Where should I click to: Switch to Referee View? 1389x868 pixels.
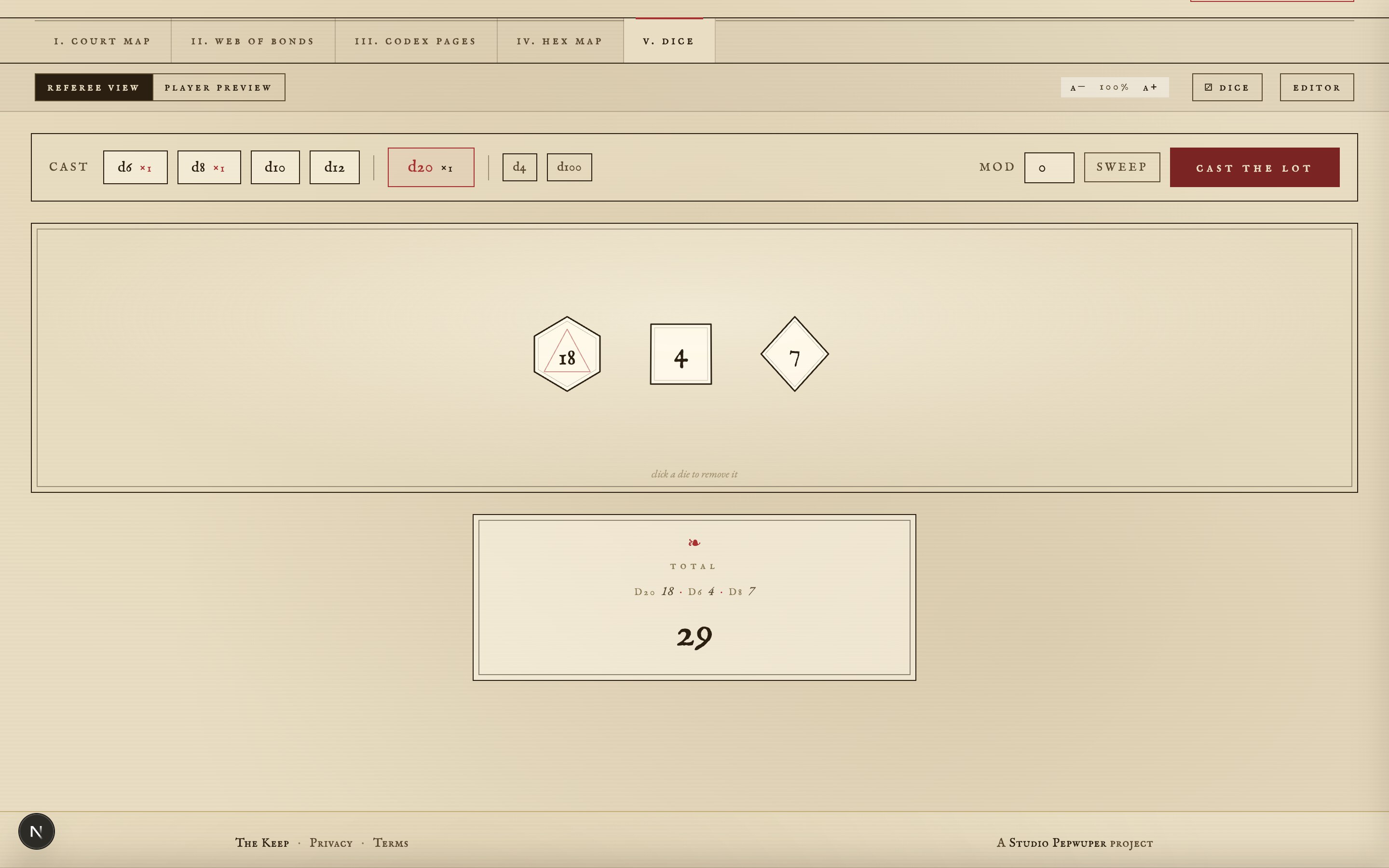pyautogui.click(x=94, y=87)
